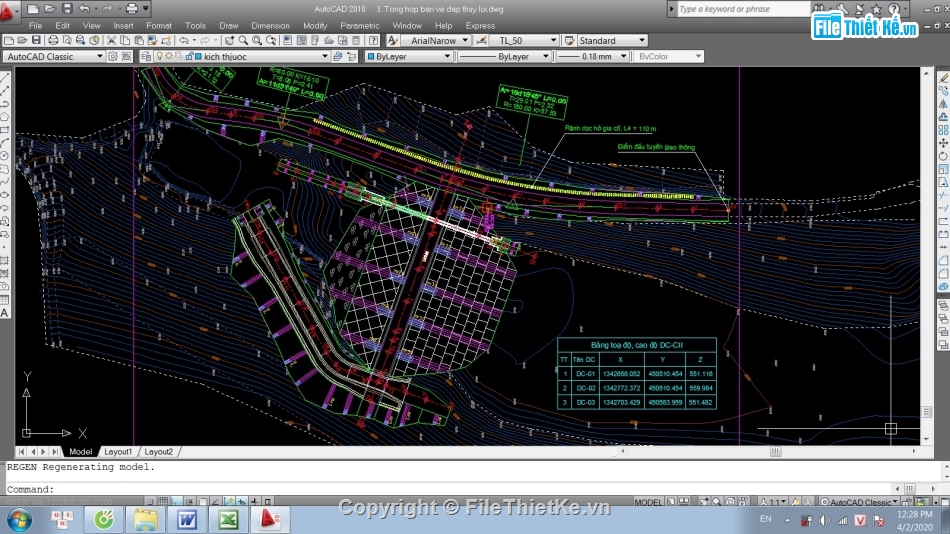The width and height of the screenshot is (950, 534).
Task: Toggle Lineweight display in status bar
Action: 254,502
